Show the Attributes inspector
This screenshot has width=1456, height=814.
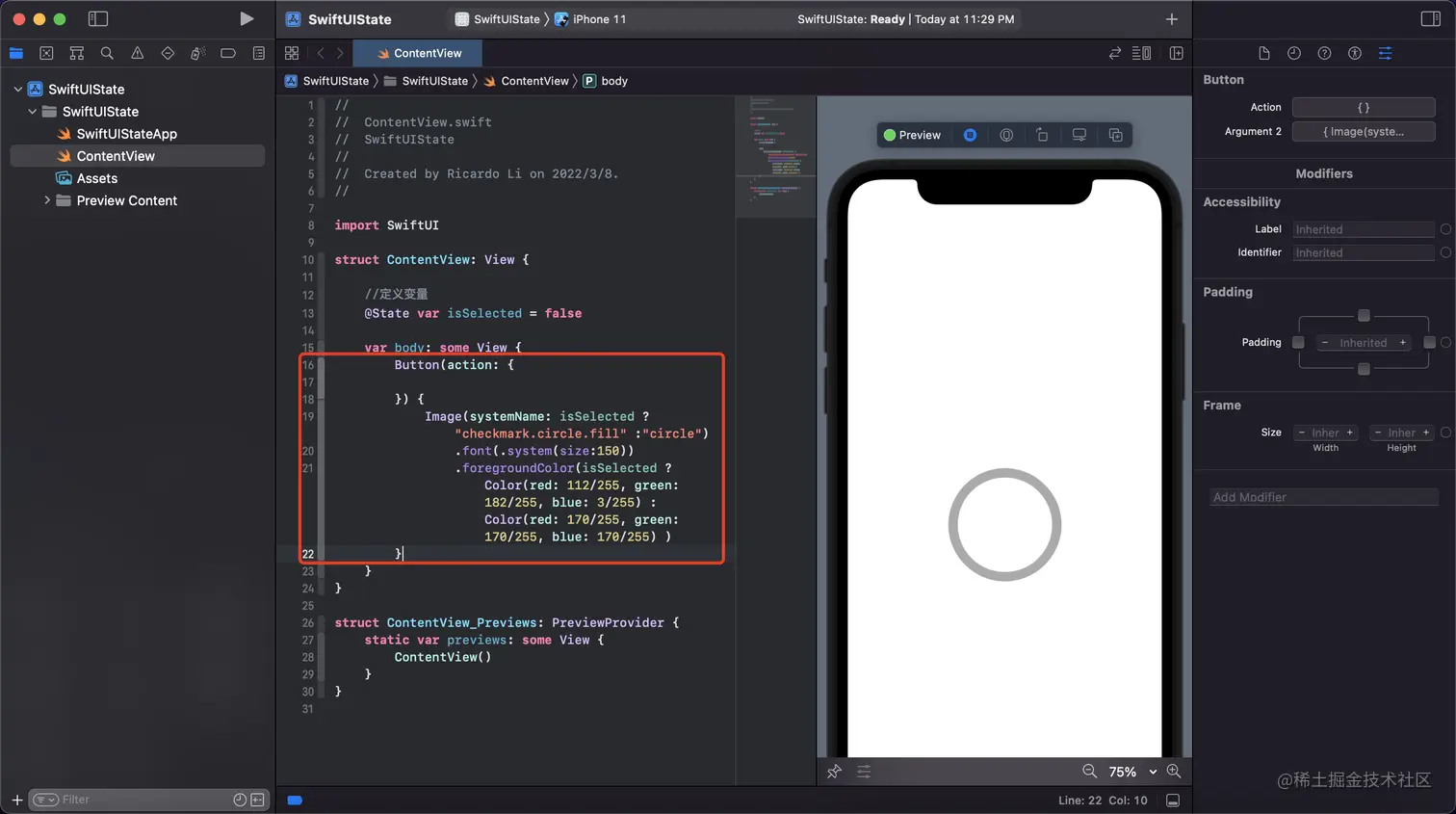pos(1386,53)
